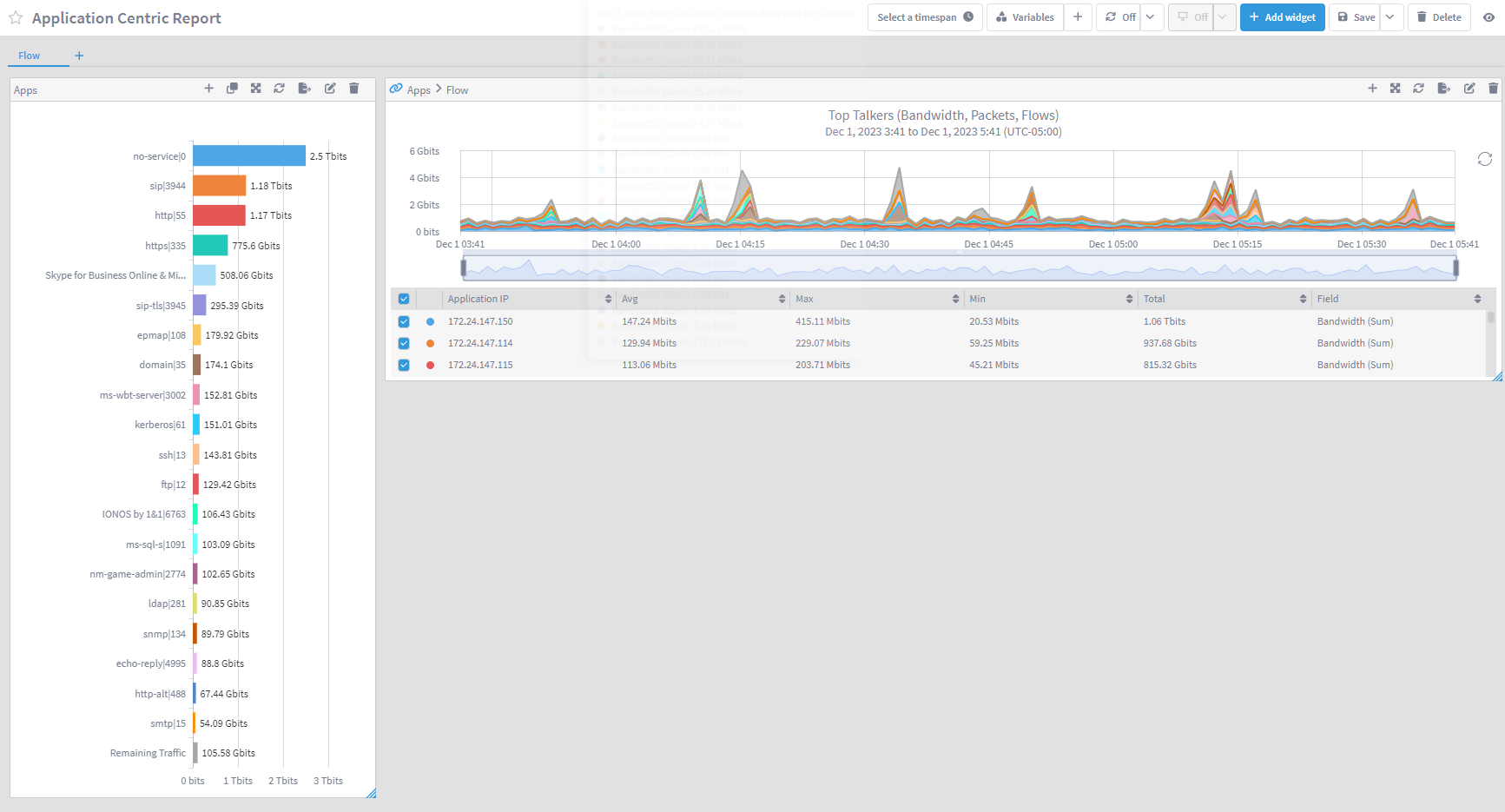Save the report
1505x812 pixels.
pyautogui.click(x=1355, y=17)
